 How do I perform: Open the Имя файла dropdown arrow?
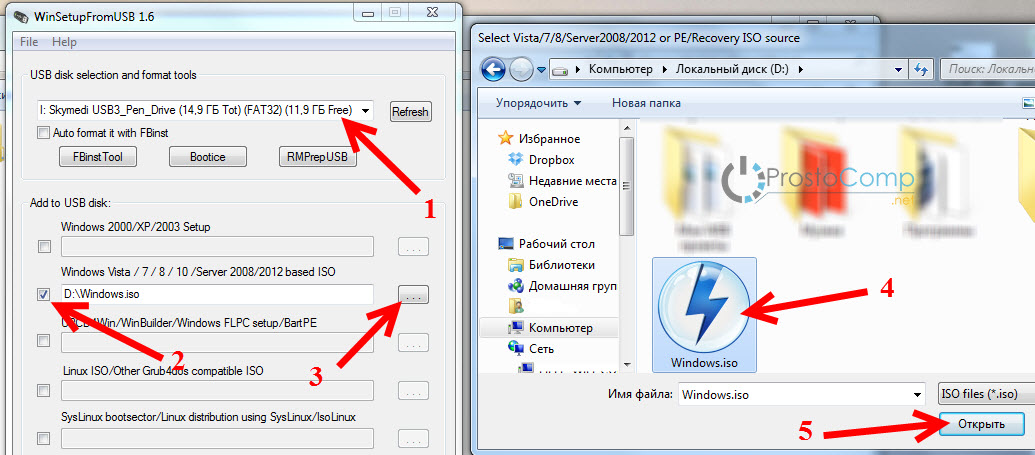(917, 394)
